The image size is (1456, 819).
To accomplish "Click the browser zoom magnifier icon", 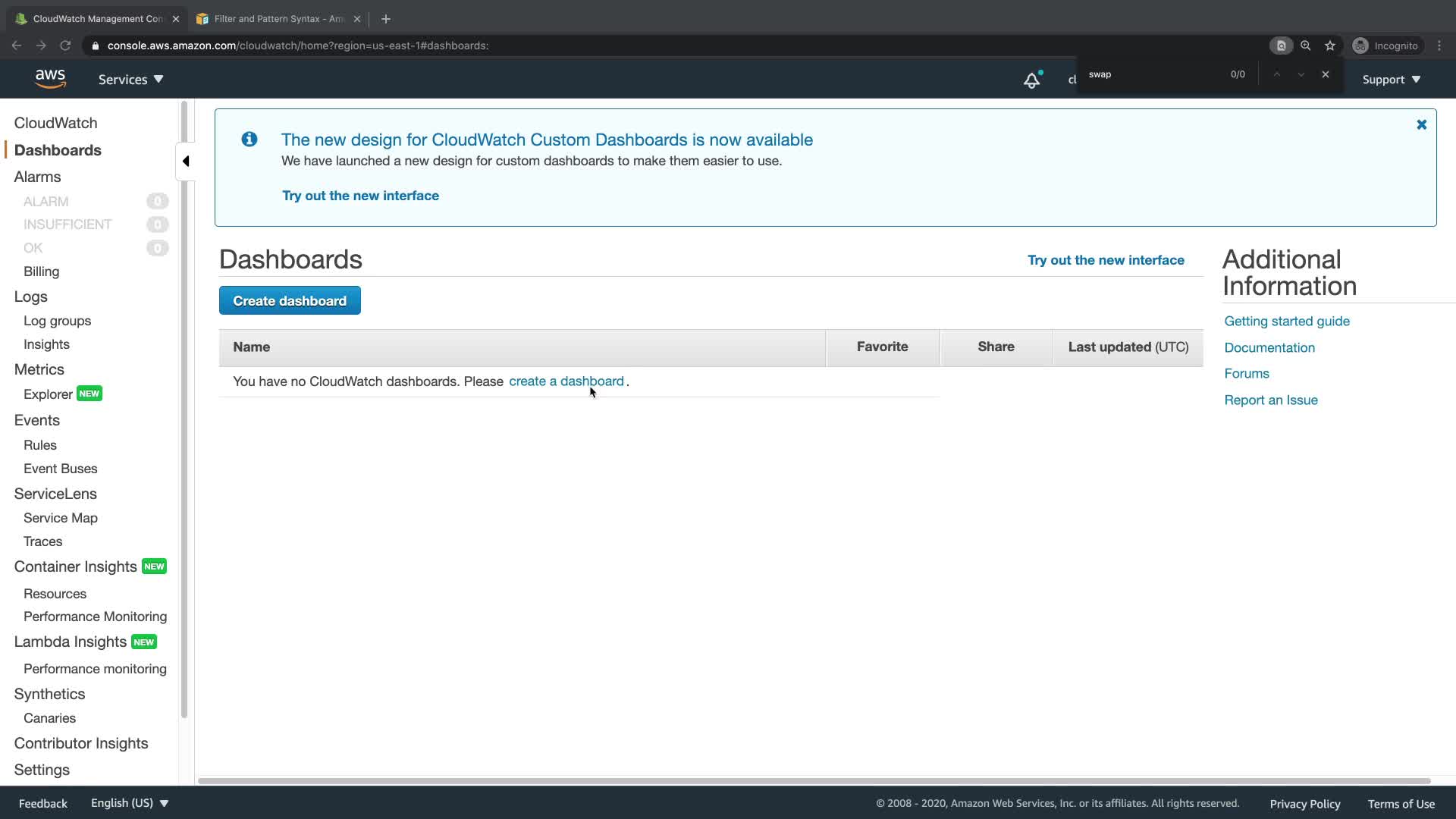I will pyautogui.click(x=1305, y=45).
